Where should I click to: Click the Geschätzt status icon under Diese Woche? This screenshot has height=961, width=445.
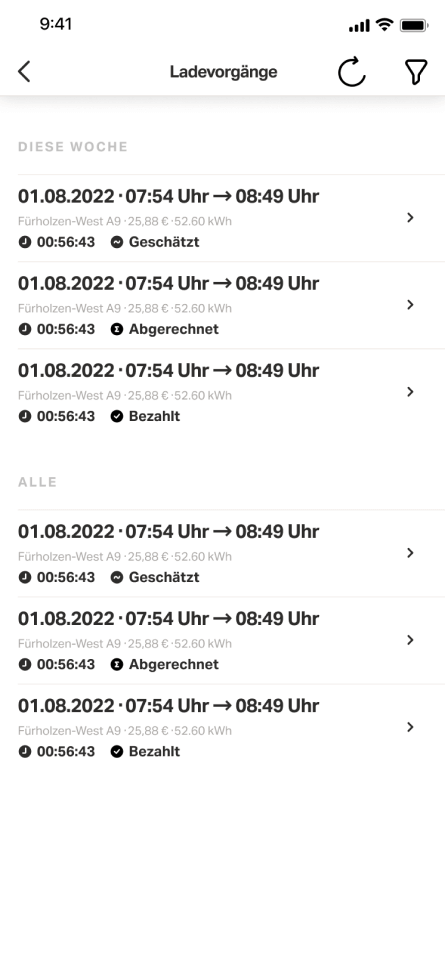pos(116,242)
